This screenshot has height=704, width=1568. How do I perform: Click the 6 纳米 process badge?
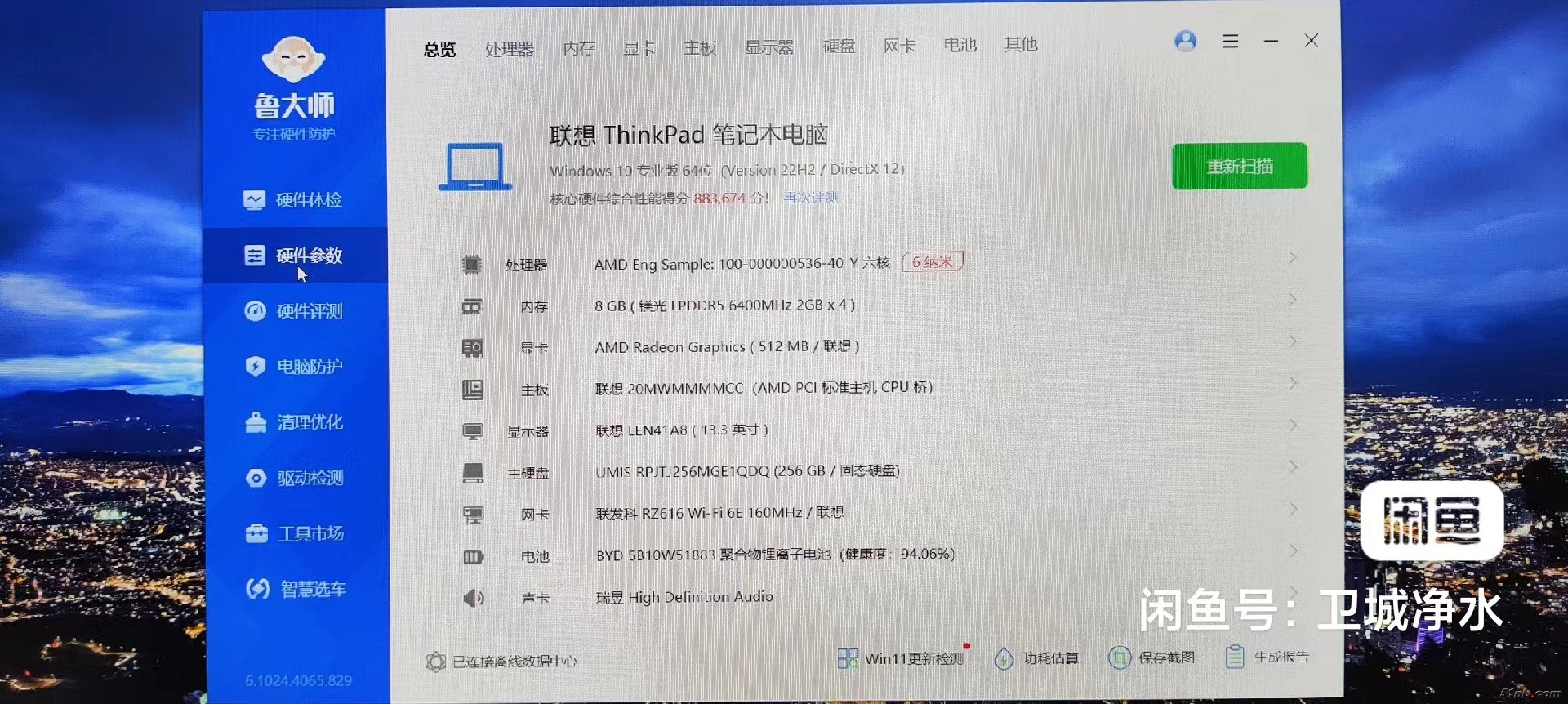(x=933, y=261)
